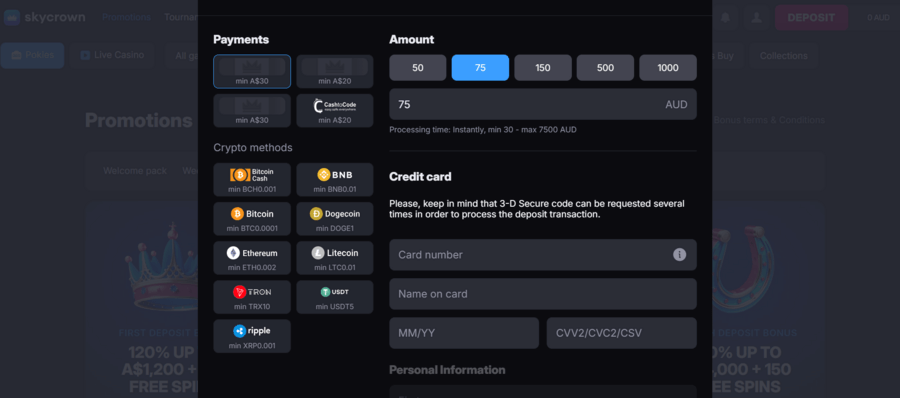Select the 150 amount preset
Screen dimensions: 900x398
pos(542,68)
